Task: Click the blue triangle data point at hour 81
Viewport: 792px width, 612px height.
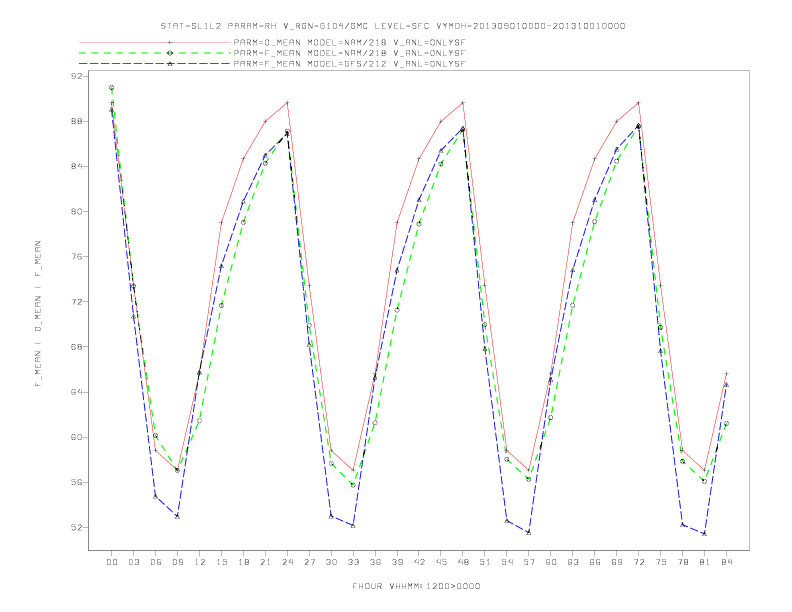Action: coord(705,533)
